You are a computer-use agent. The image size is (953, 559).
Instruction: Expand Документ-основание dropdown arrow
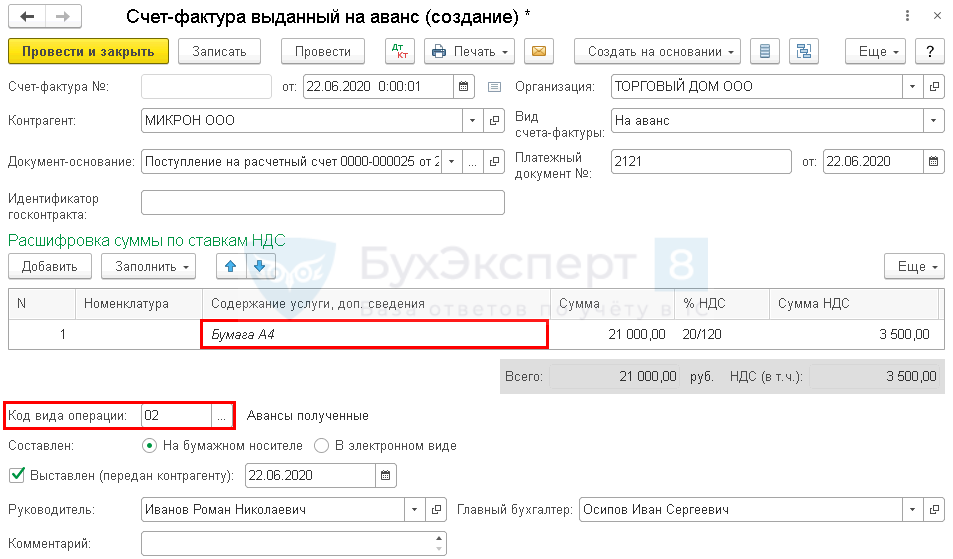452,162
